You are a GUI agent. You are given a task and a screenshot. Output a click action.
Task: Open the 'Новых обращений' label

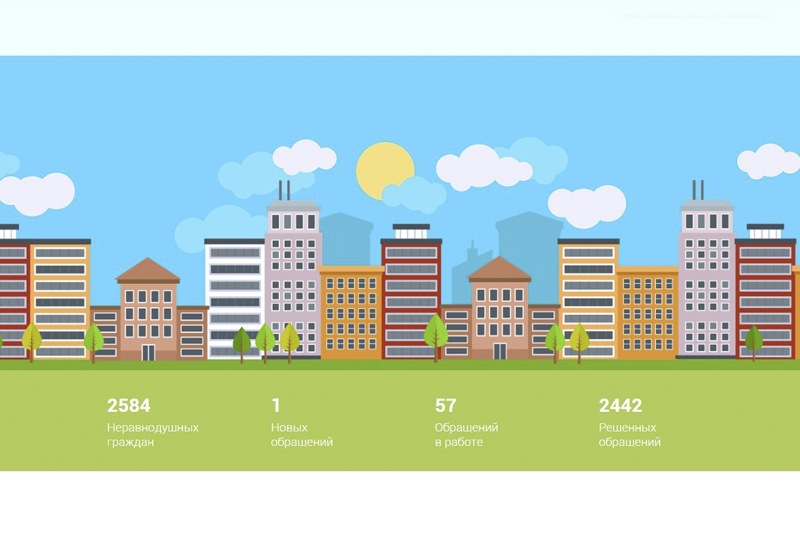point(301,434)
